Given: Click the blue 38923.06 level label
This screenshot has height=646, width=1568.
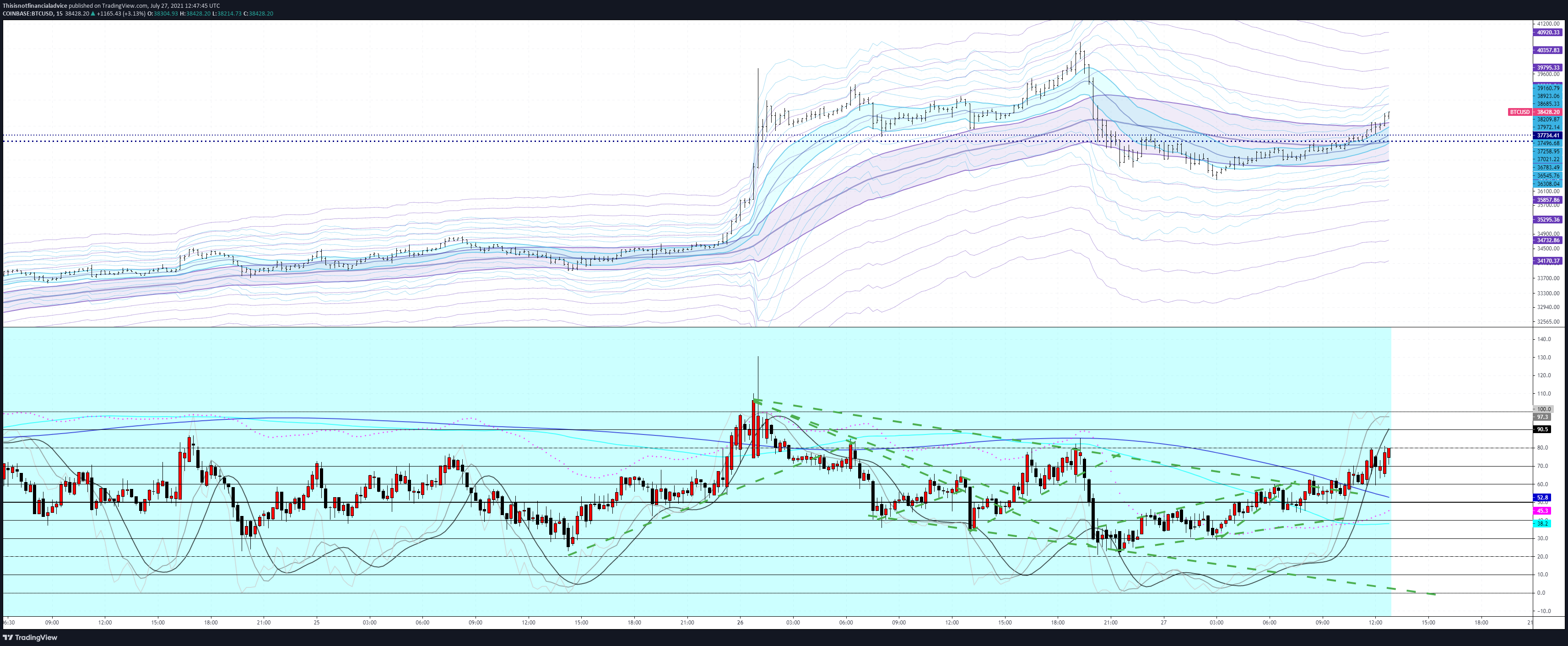Looking at the screenshot, I should point(1548,96).
